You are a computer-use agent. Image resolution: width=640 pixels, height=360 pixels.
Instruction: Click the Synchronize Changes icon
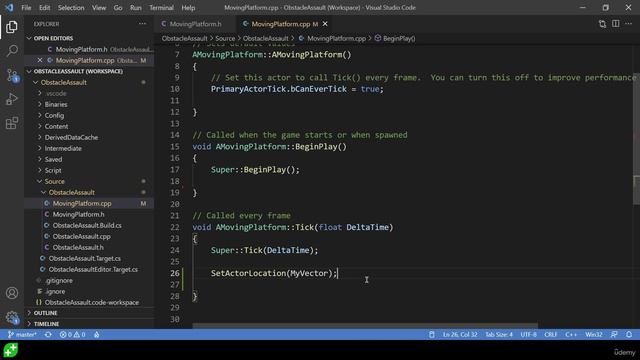click(x=48, y=335)
